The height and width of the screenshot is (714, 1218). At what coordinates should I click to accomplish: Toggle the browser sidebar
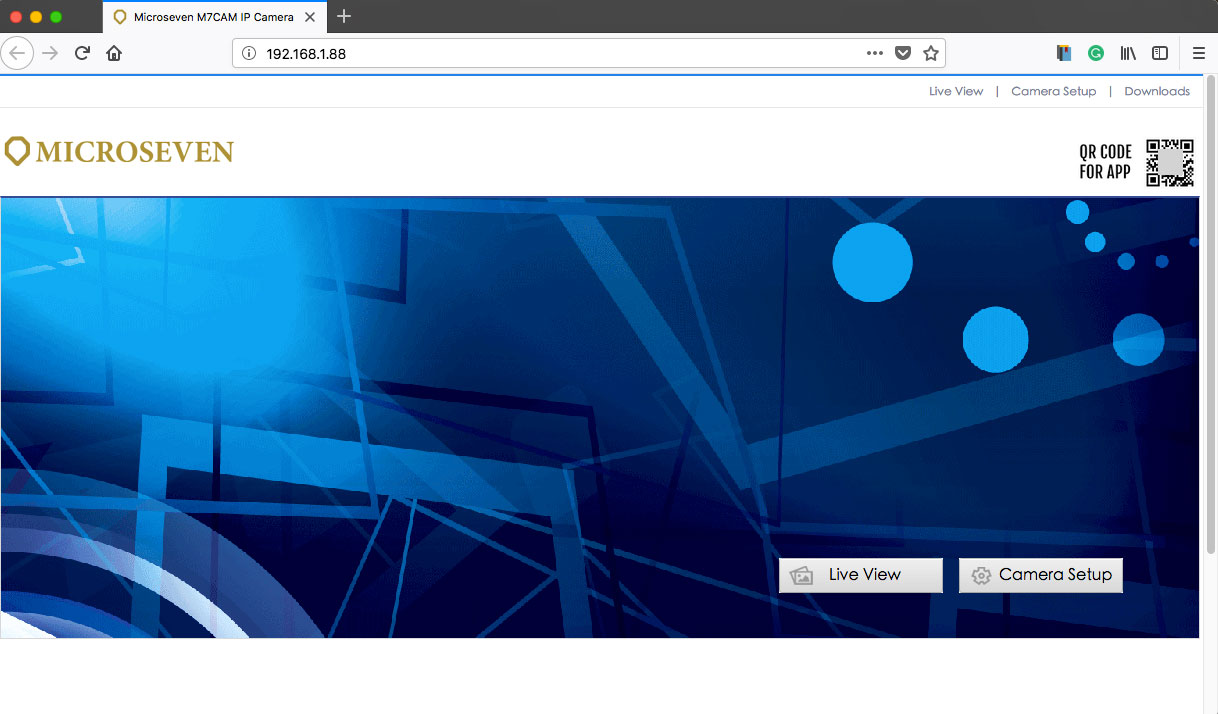click(1160, 53)
